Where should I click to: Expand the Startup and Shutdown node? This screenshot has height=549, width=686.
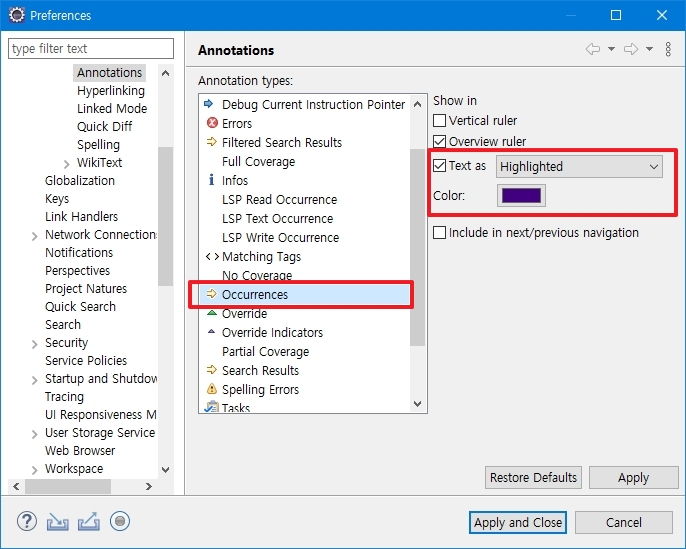coord(35,380)
